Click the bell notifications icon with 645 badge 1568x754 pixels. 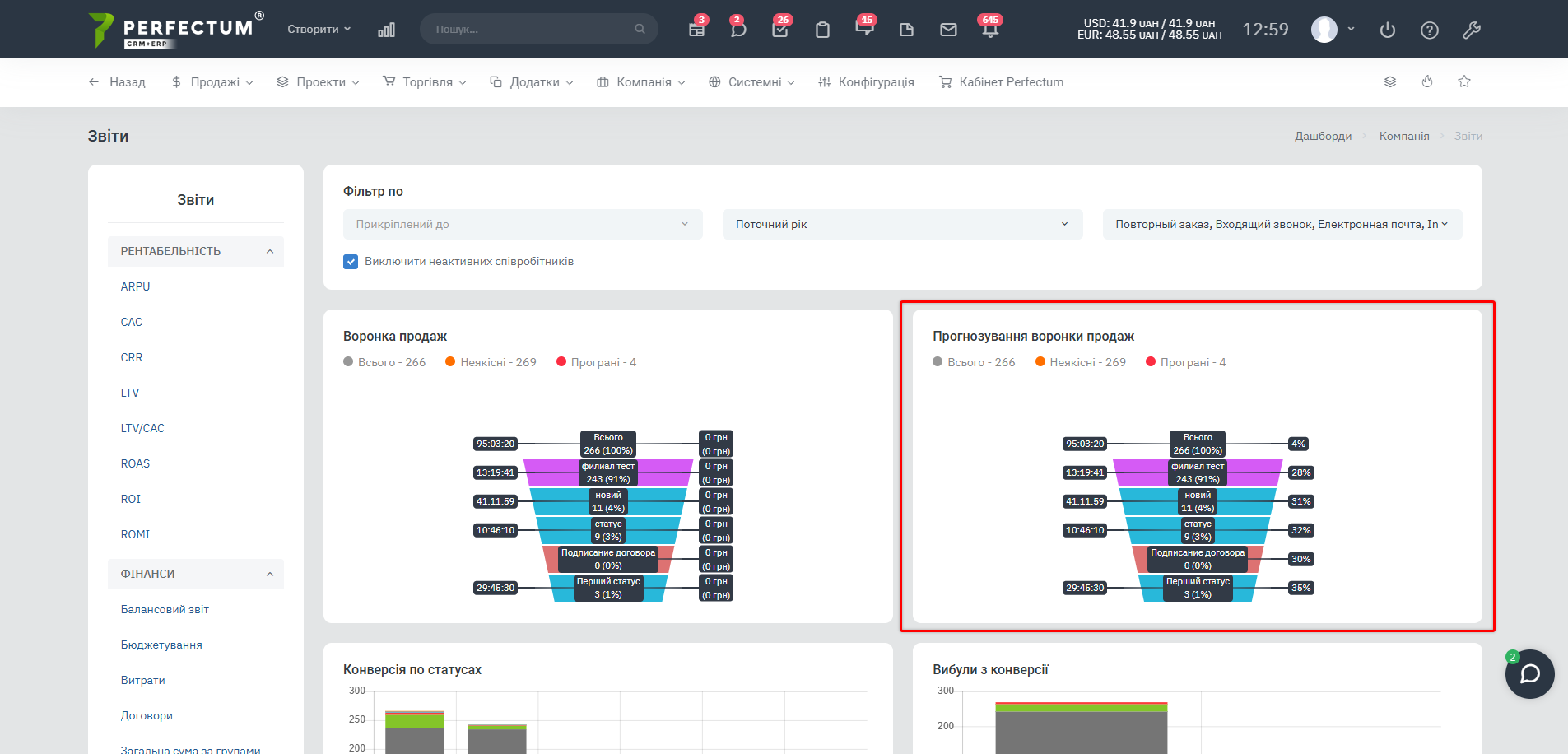tap(989, 30)
